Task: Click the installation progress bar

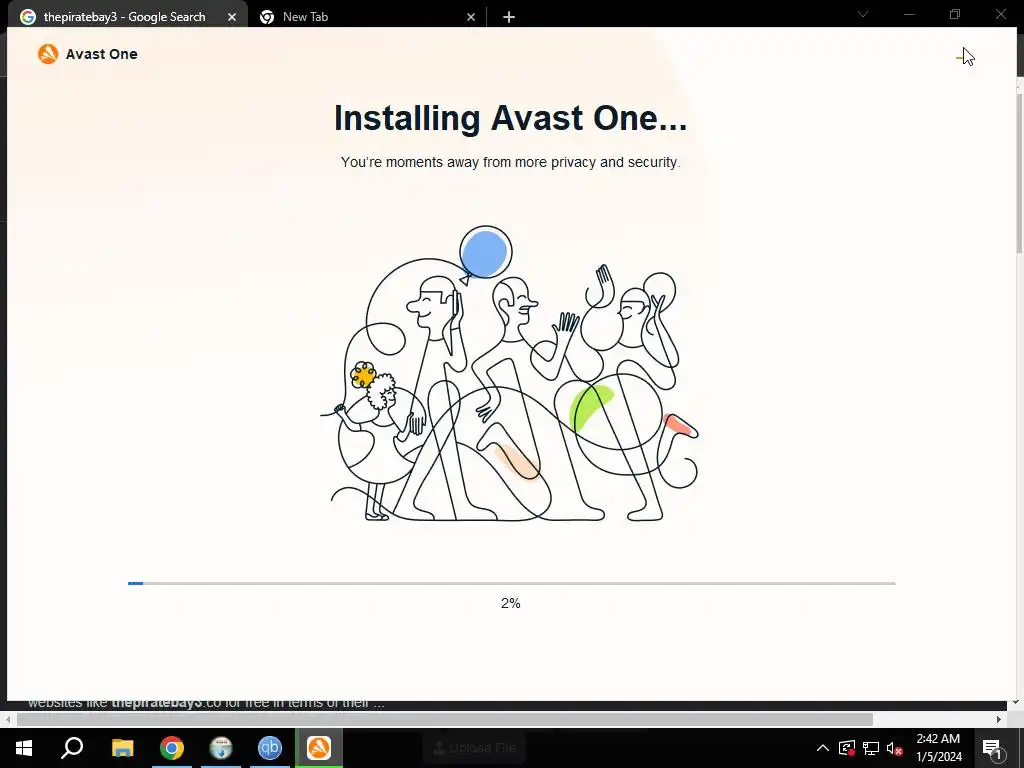Action: pos(511,583)
